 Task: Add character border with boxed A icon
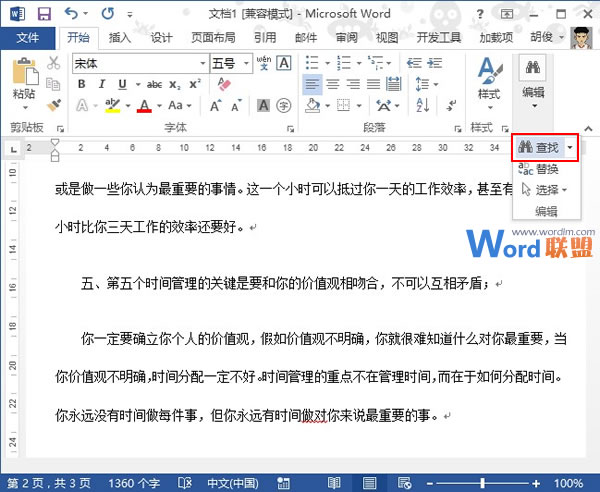click(284, 63)
